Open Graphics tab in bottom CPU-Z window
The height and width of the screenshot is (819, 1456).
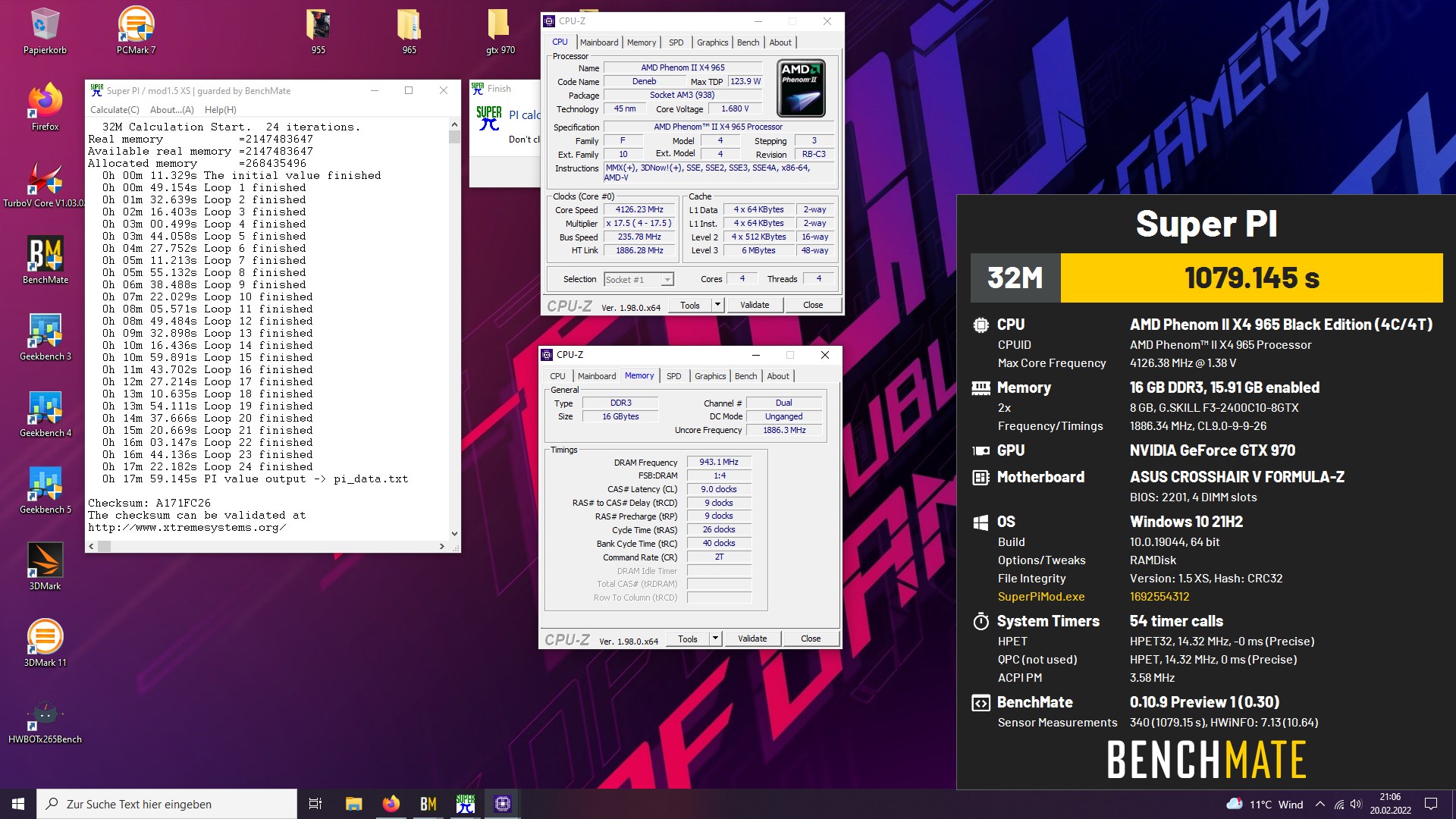(x=710, y=376)
